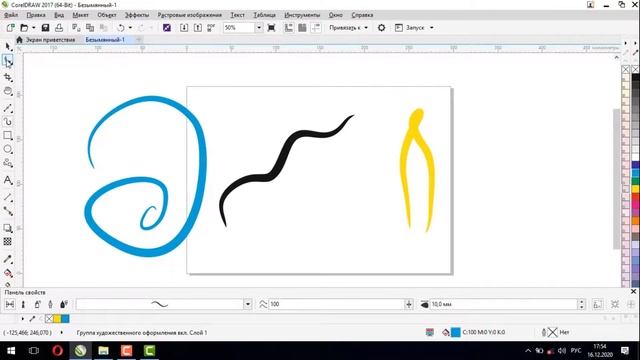Select the Pick tool
640x360 pixels.
[x=8, y=47]
